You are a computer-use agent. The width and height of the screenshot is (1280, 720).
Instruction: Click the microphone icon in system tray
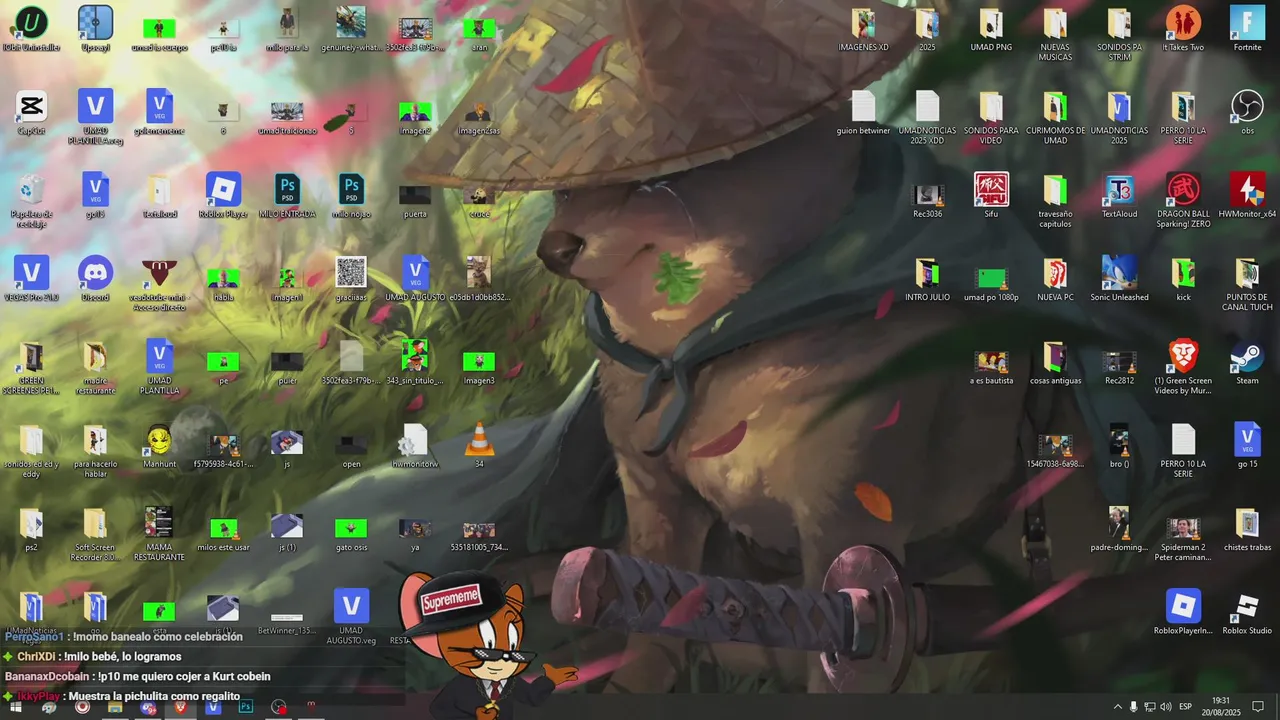[1133, 707]
